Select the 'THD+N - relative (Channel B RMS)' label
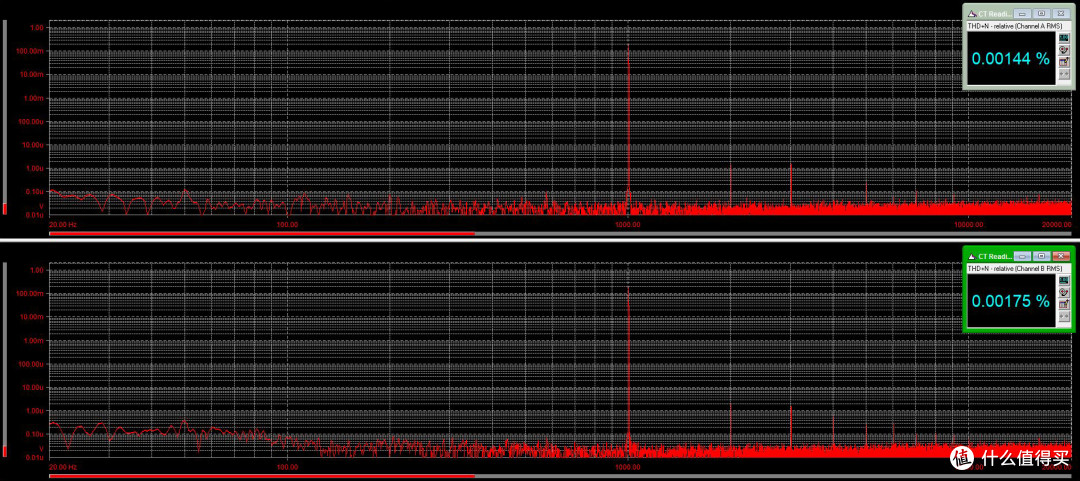Viewport: 1080px width, 481px height. (1015, 269)
